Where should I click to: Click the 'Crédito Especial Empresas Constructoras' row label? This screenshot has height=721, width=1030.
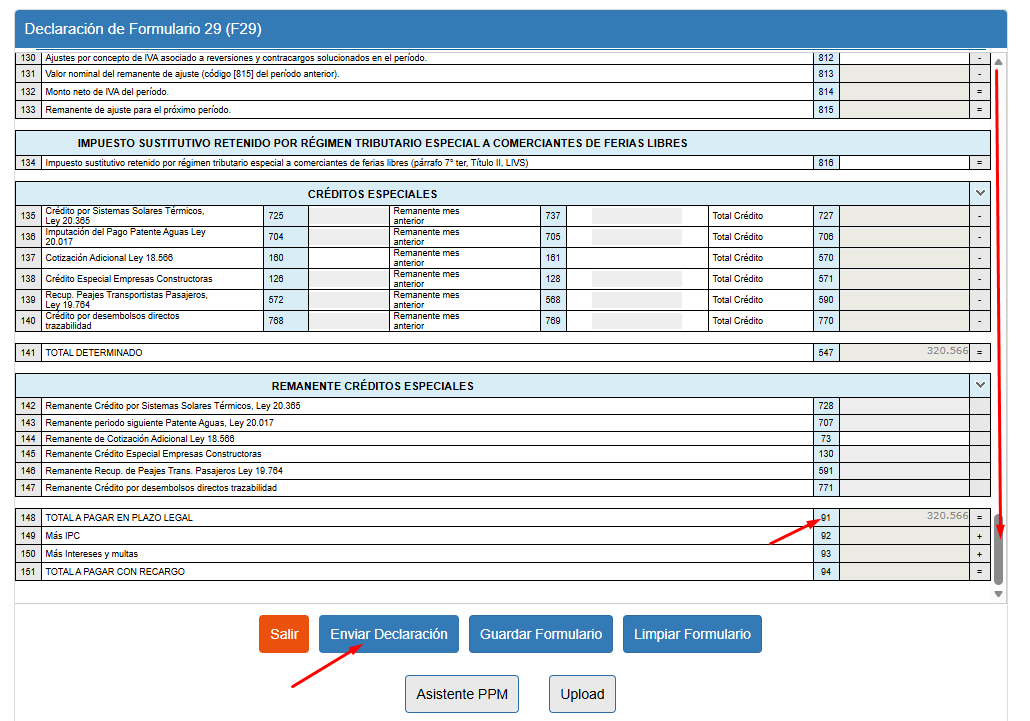[129, 278]
